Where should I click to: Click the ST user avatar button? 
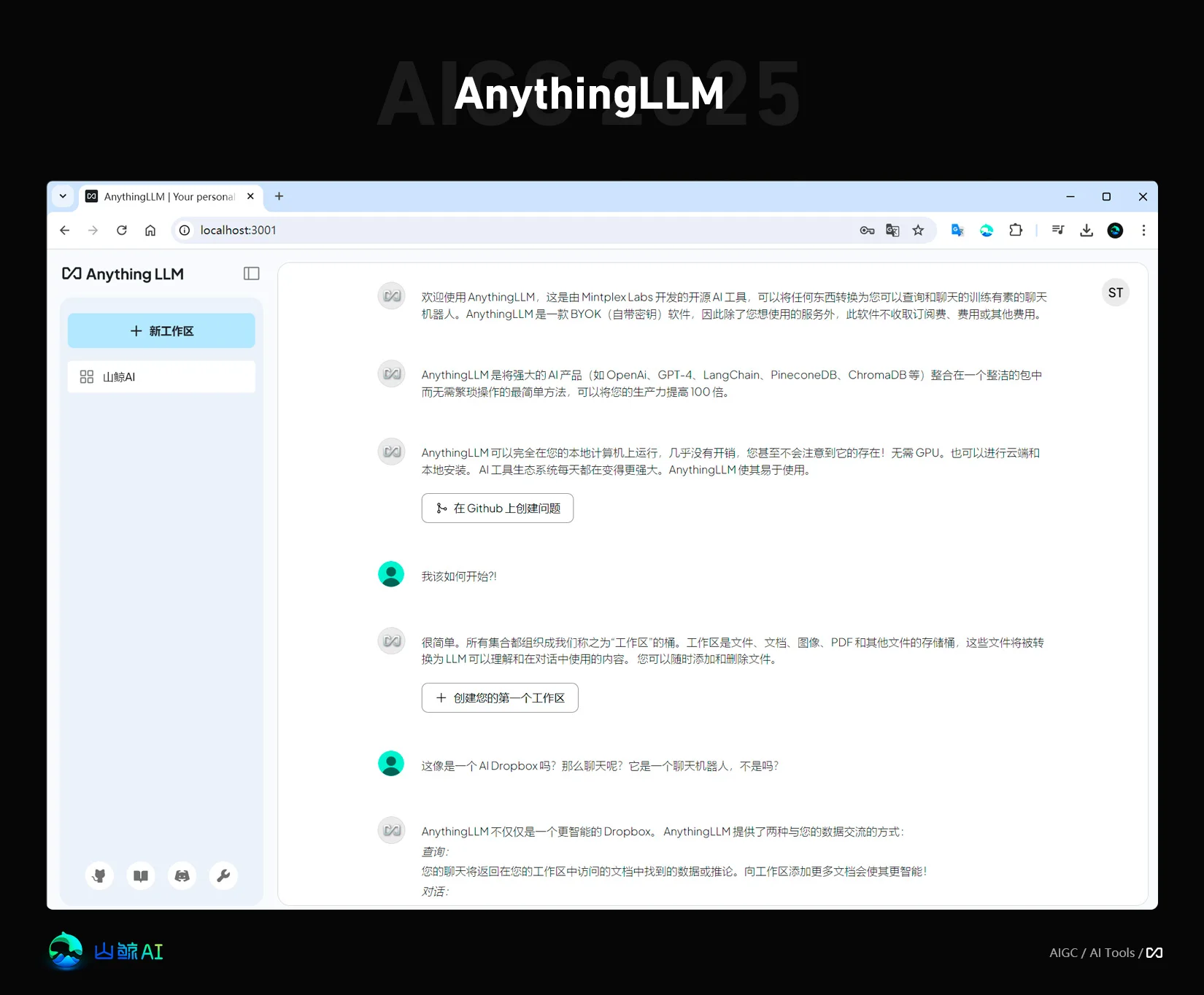click(x=1116, y=293)
